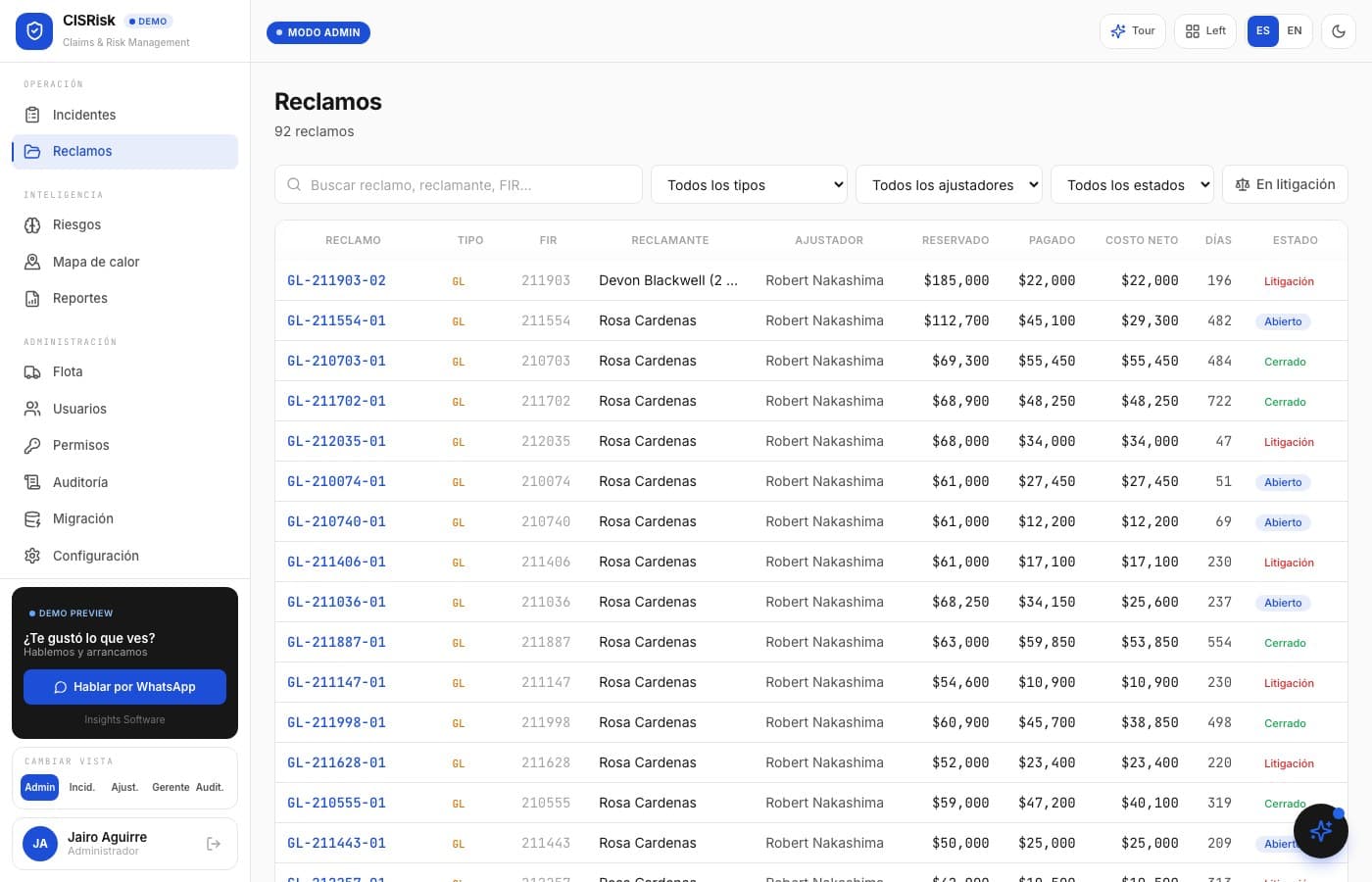Click the Reclamos folder icon in sidebar
Screen dimensions: 1372x882
(x=32, y=151)
